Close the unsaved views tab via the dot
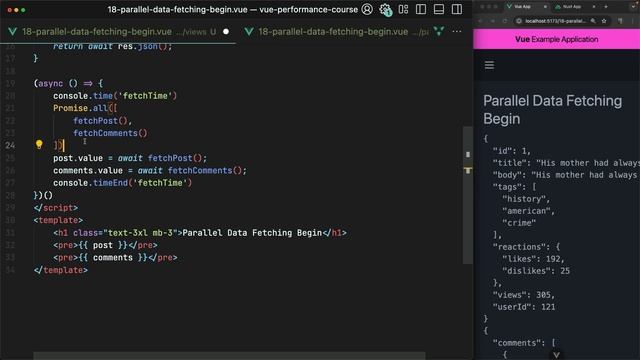This screenshot has width=640, height=360. pos(226,31)
